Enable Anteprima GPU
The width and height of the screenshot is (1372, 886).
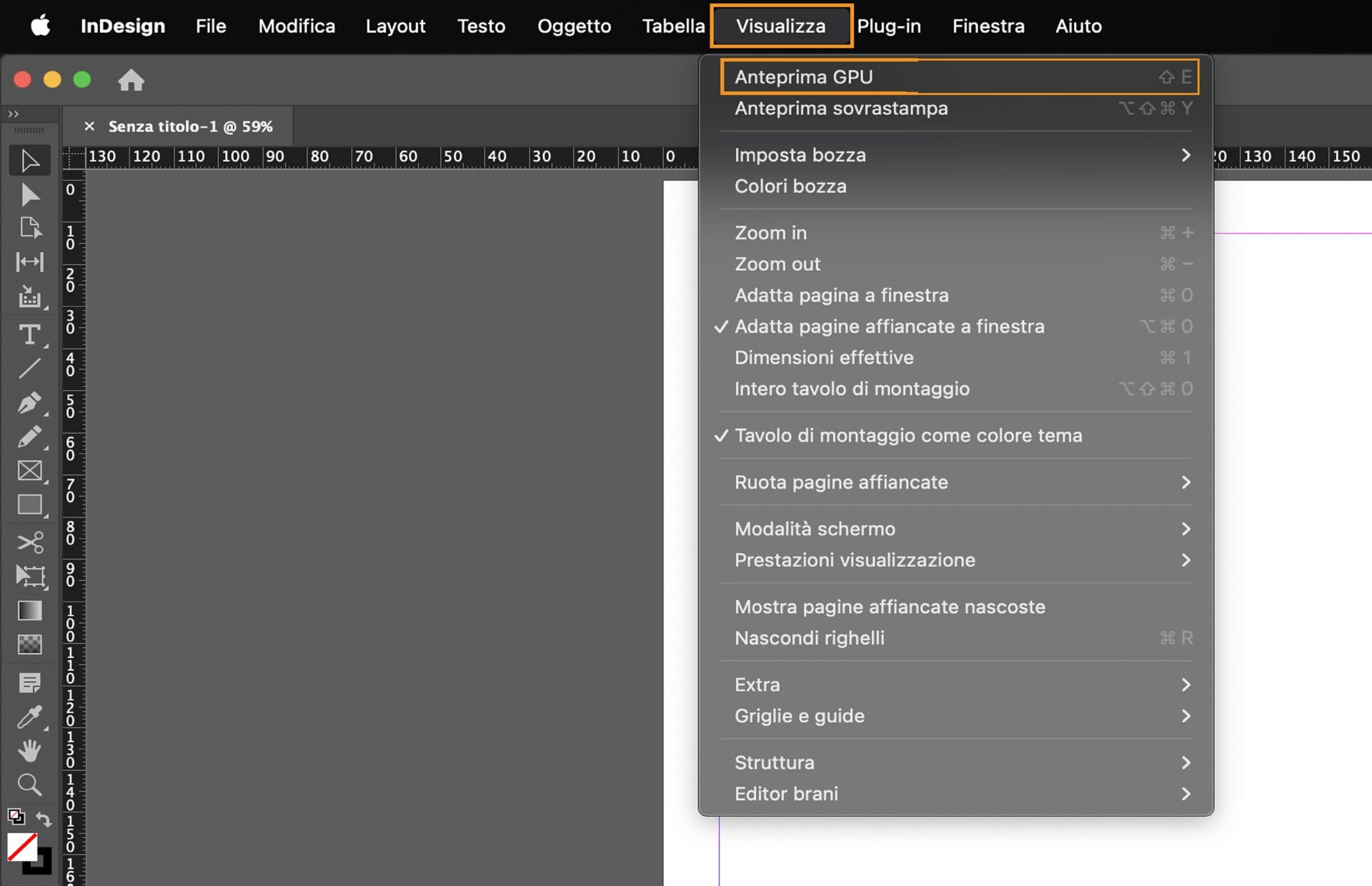(803, 76)
